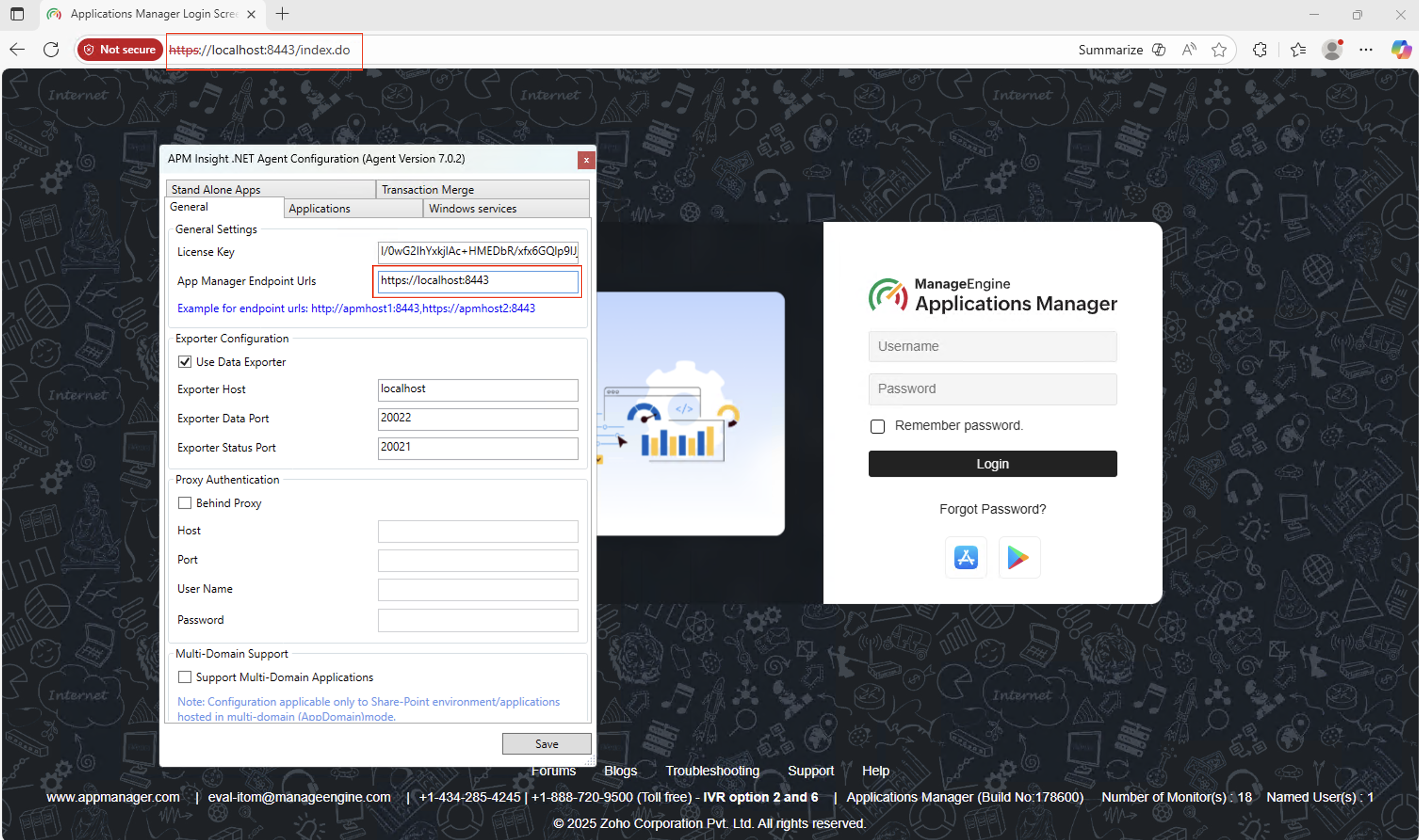Click the Read aloud icon
Screen dimensions: 1419x840
pos(1189,50)
